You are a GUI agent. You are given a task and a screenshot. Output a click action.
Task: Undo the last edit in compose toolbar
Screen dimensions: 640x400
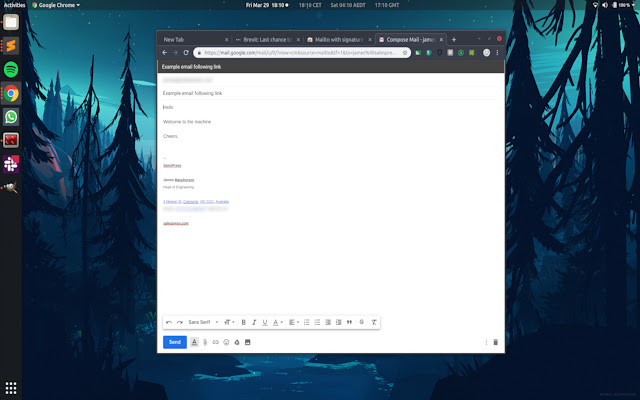pos(169,322)
